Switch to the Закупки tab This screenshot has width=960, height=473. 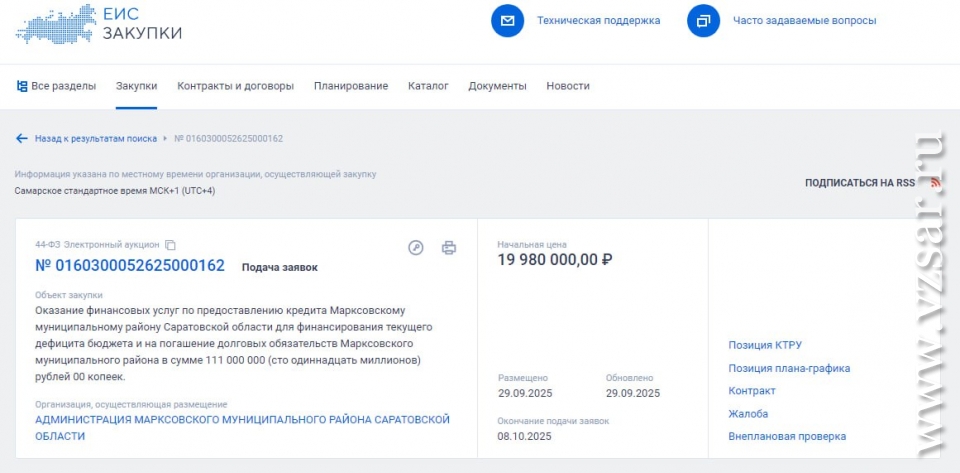(136, 86)
